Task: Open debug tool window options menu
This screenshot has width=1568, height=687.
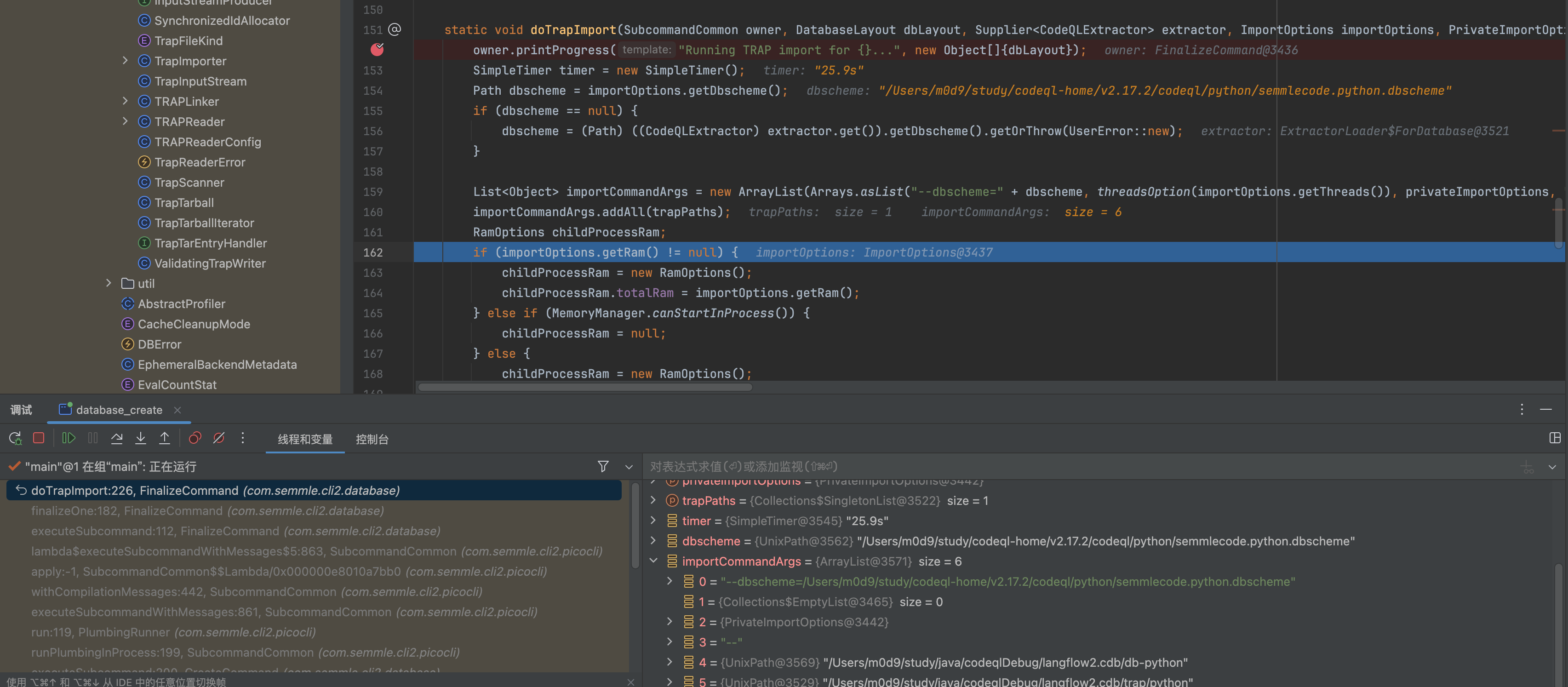Action: pos(1522,410)
